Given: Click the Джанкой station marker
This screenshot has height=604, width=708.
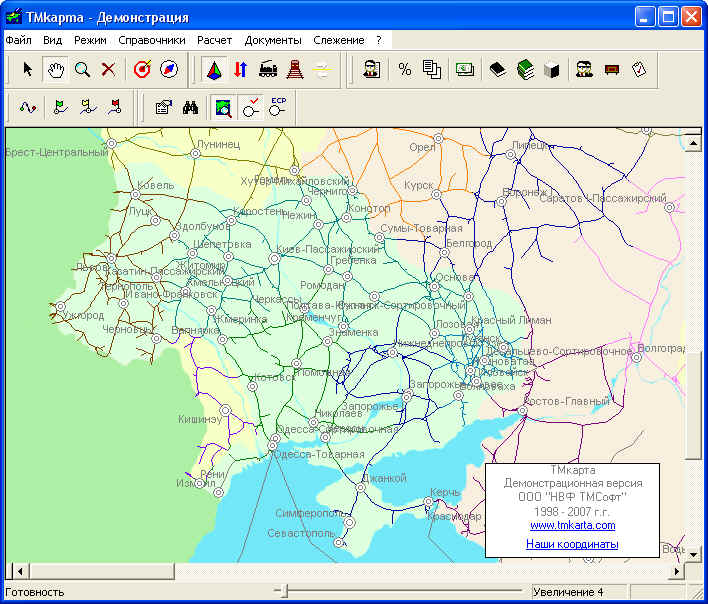Looking at the screenshot, I should (x=360, y=488).
